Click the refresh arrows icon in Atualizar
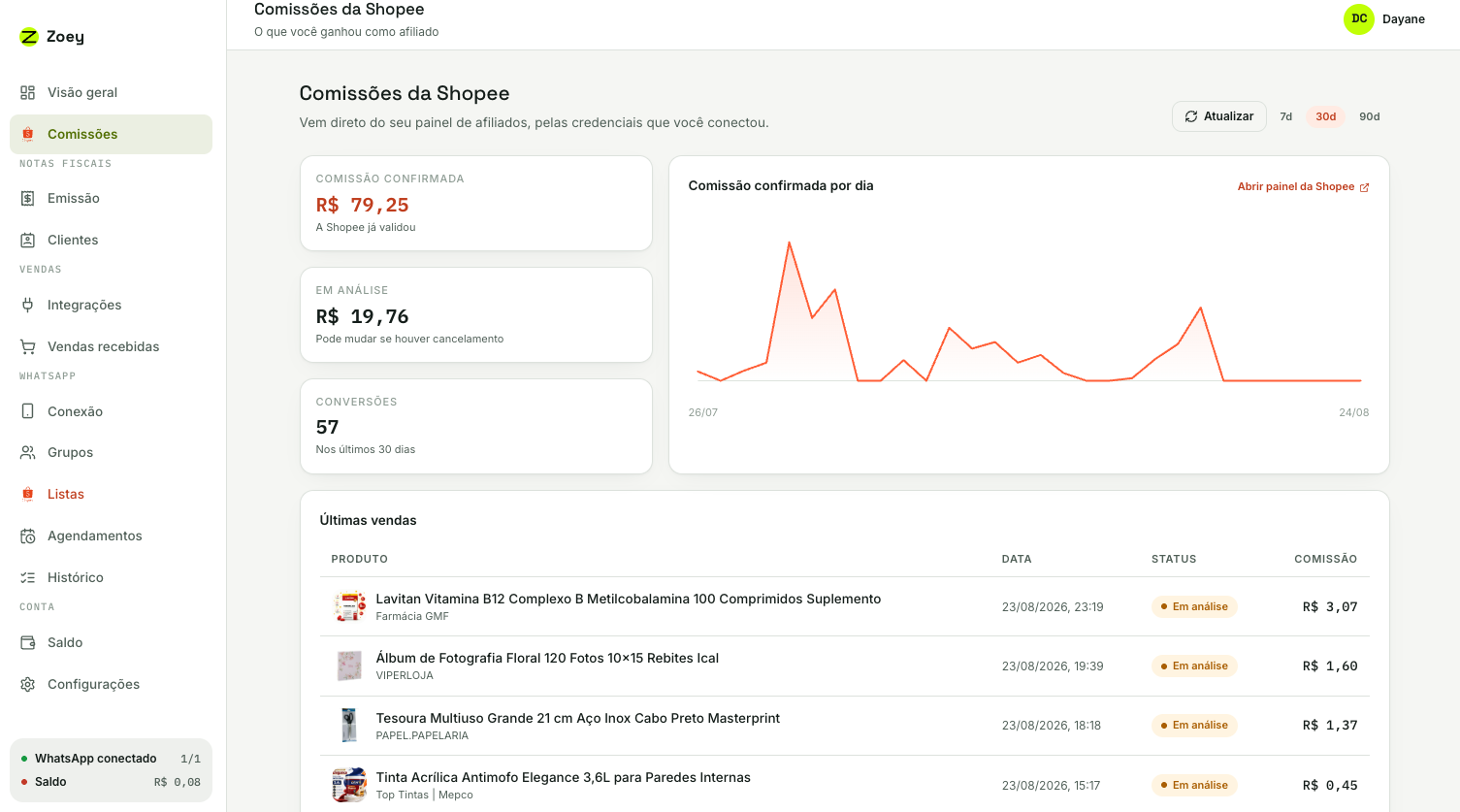 click(1191, 116)
